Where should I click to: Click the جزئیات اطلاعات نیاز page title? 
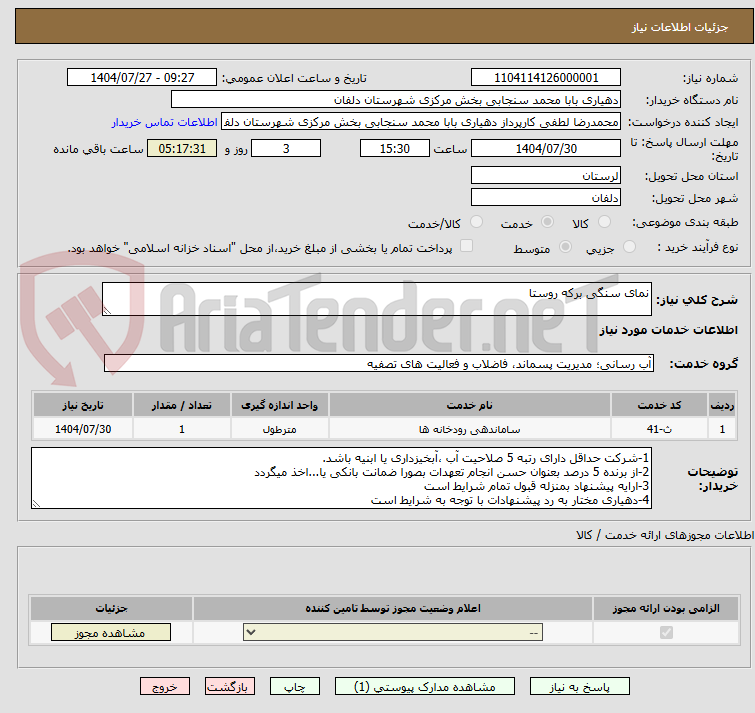pos(680,27)
